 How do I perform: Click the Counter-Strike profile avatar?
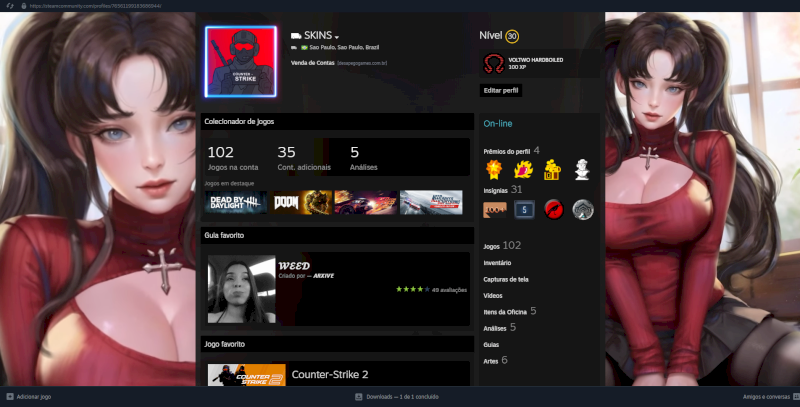click(x=241, y=62)
